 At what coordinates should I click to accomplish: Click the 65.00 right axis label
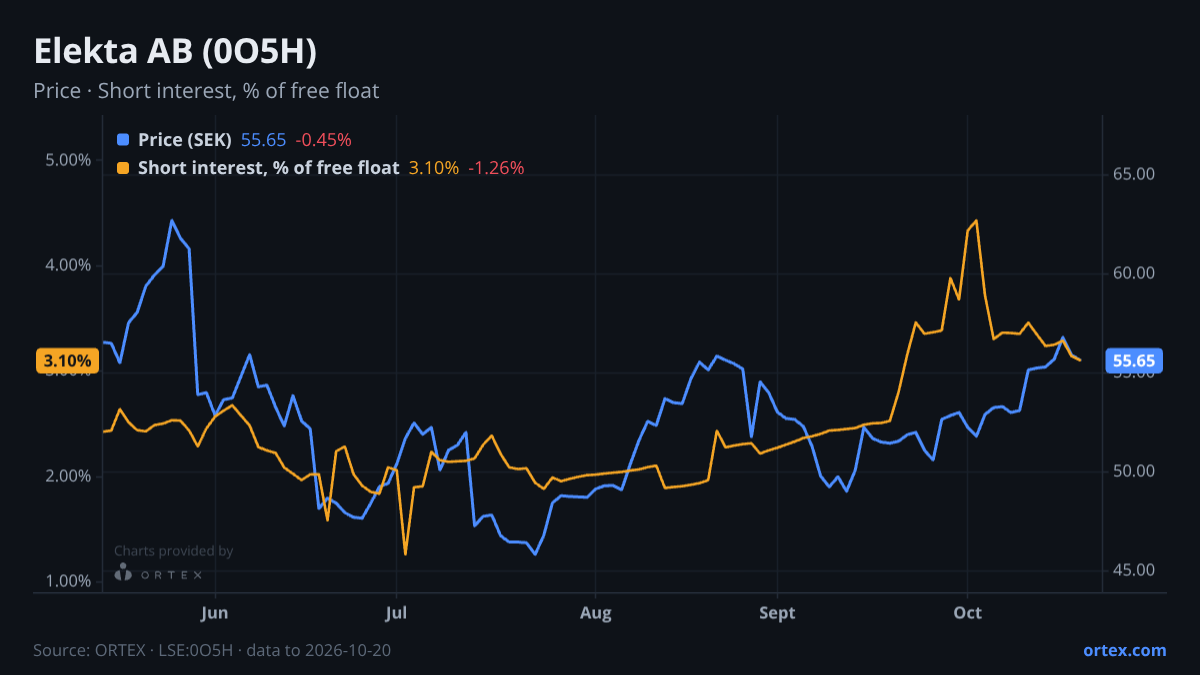(1134, 174)
